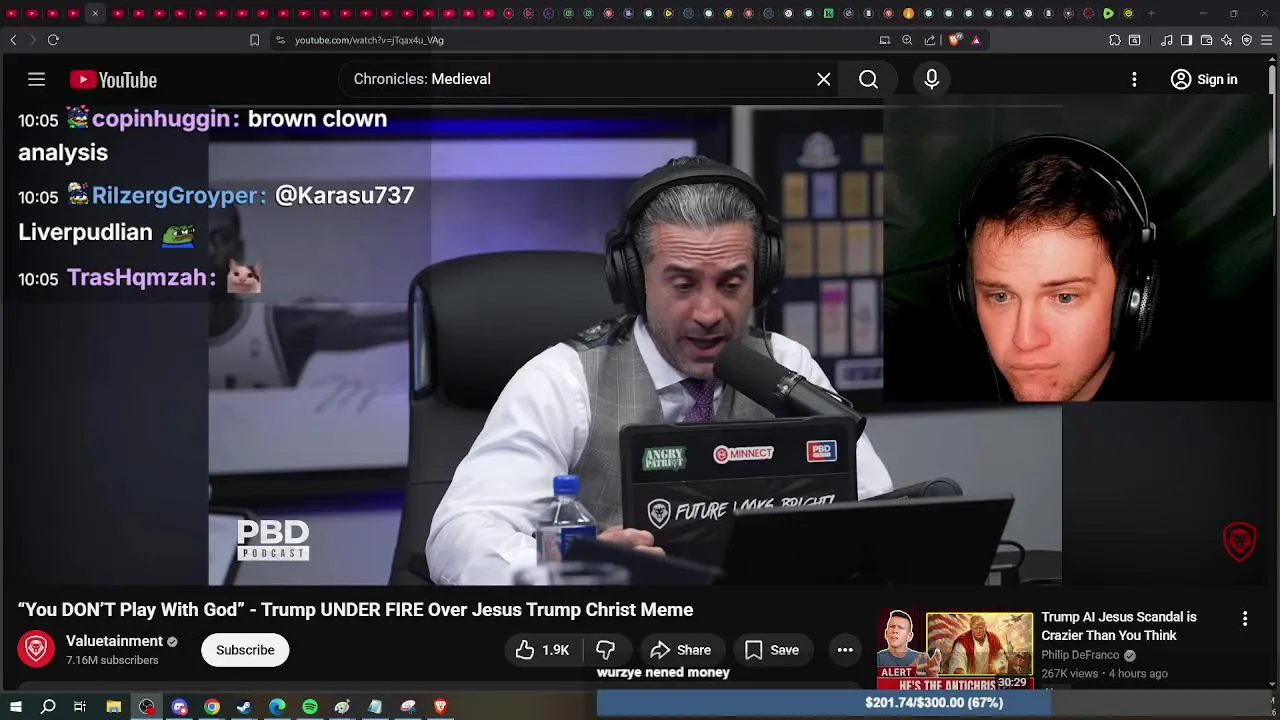Switch to the orange circle tab
The width and height of the screenshot is (1280, 720).
[x=908, y=13]
